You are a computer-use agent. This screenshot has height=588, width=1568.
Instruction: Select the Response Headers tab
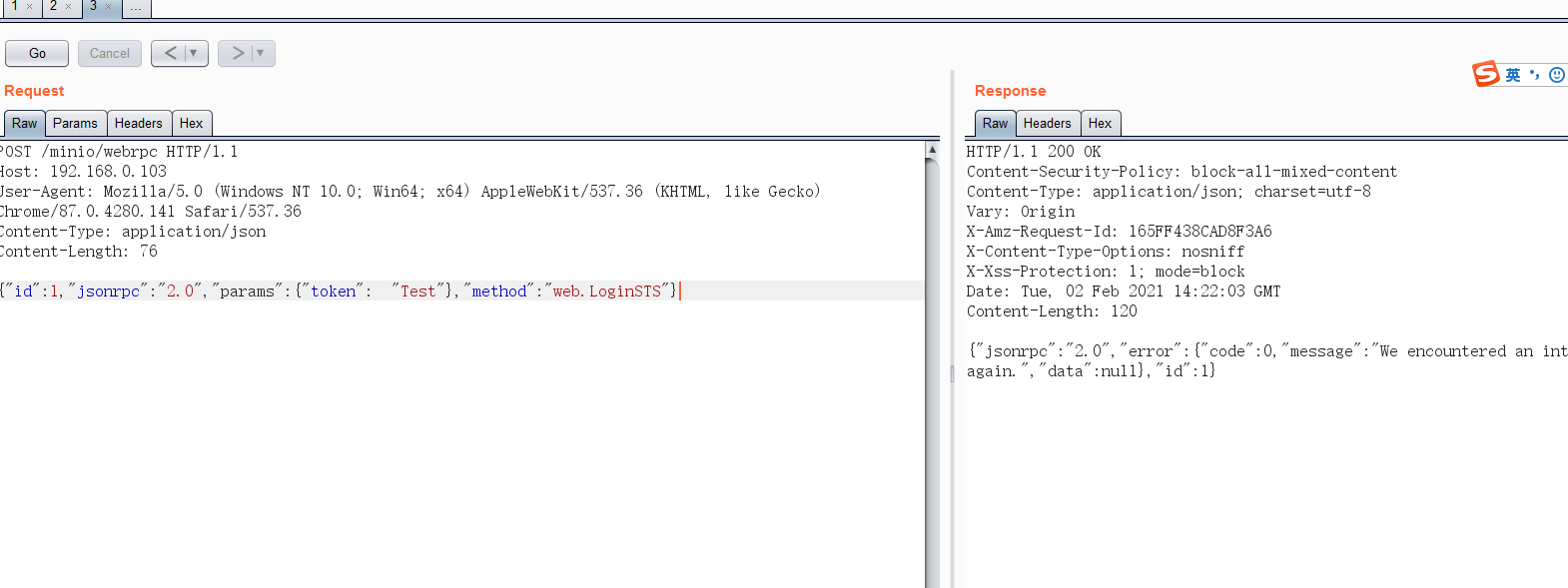pos(1047,124)
